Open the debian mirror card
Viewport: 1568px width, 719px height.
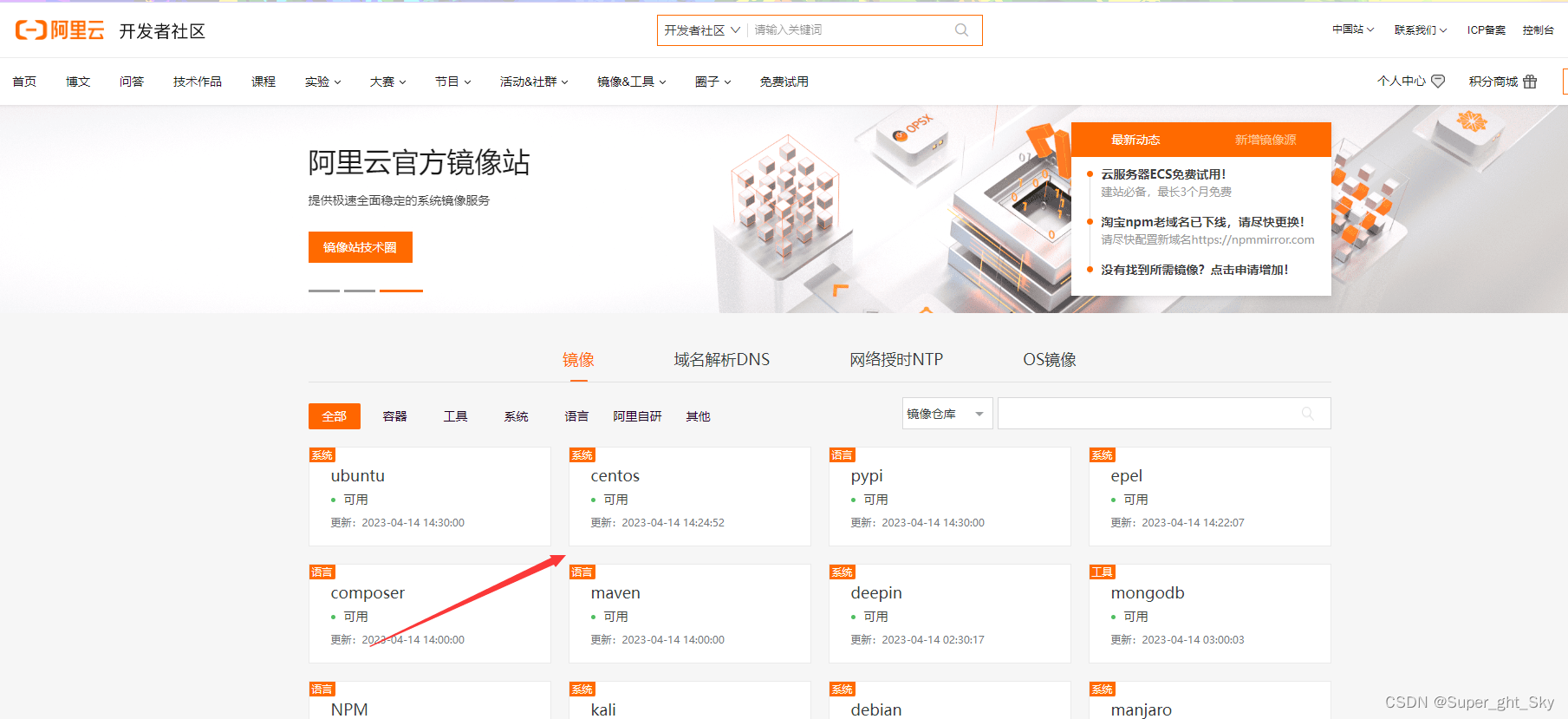point(950,701)
